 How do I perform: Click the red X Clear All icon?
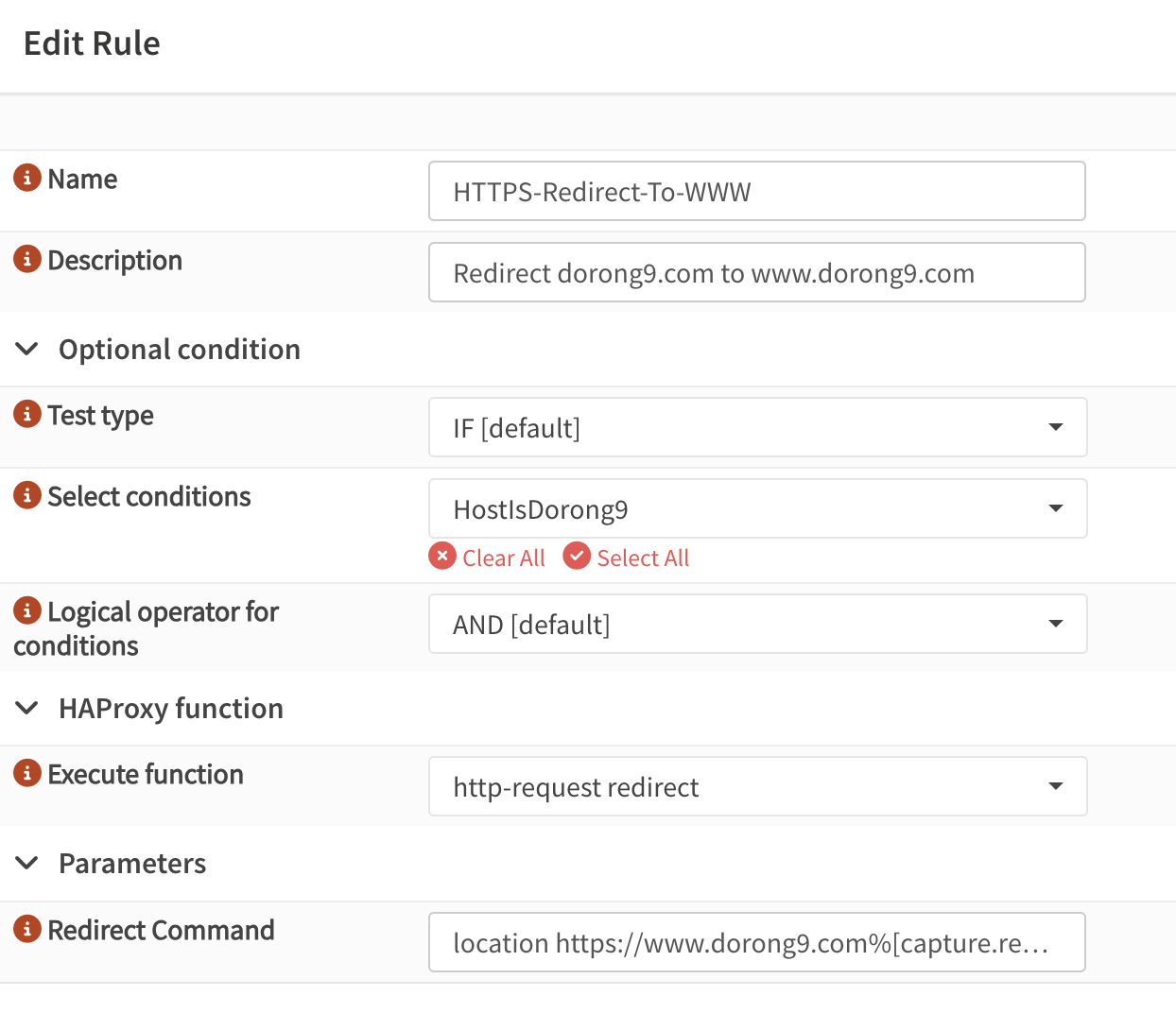[x=442, y=557]
